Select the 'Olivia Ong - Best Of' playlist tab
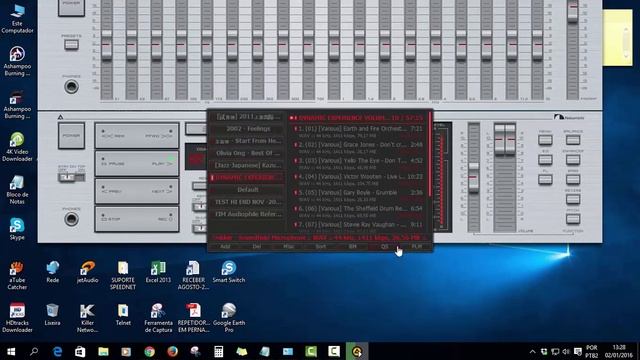This screenshot has height=360, width=640. pos(247,153)
